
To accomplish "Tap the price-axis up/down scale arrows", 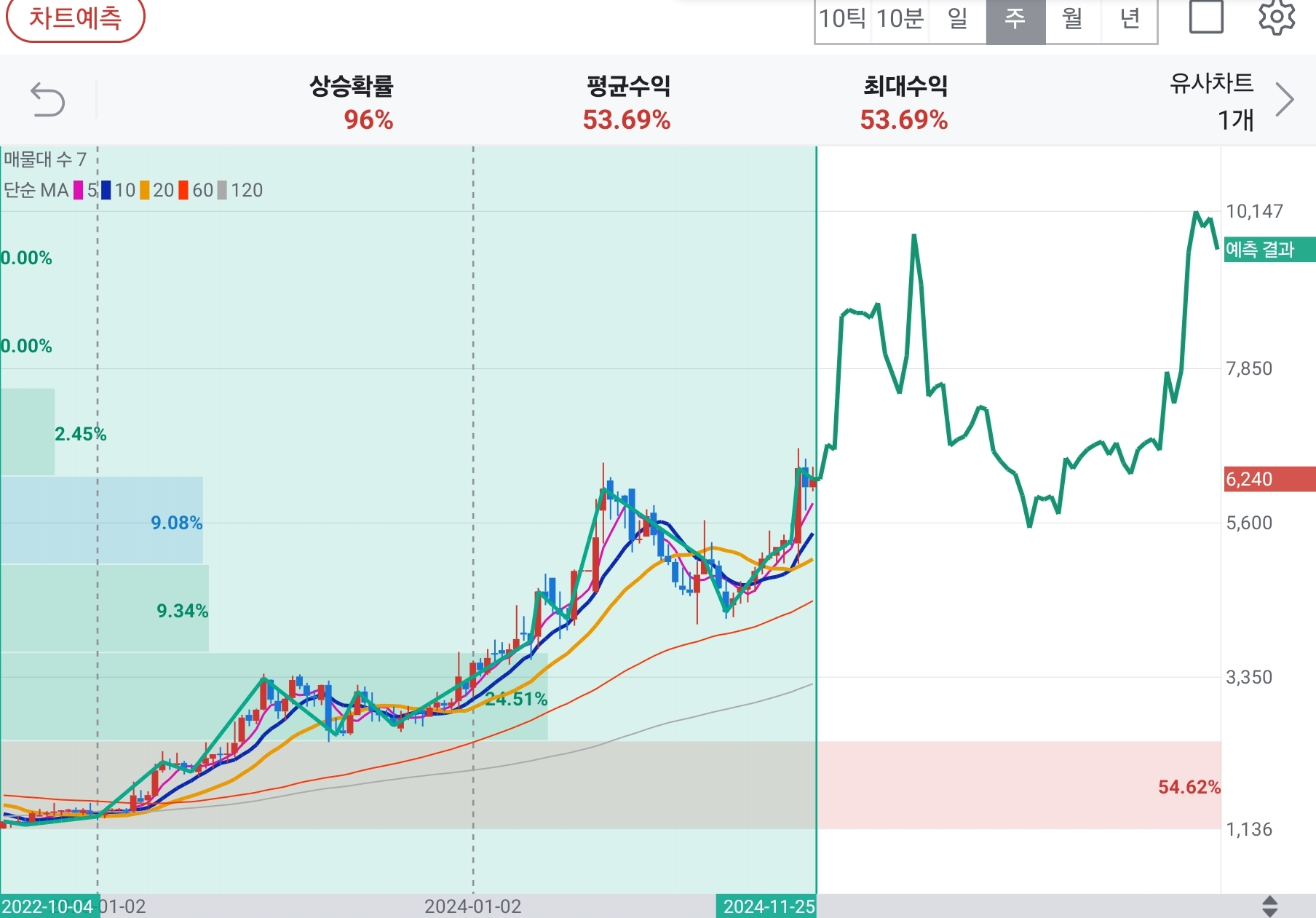I will (1269, 906).
